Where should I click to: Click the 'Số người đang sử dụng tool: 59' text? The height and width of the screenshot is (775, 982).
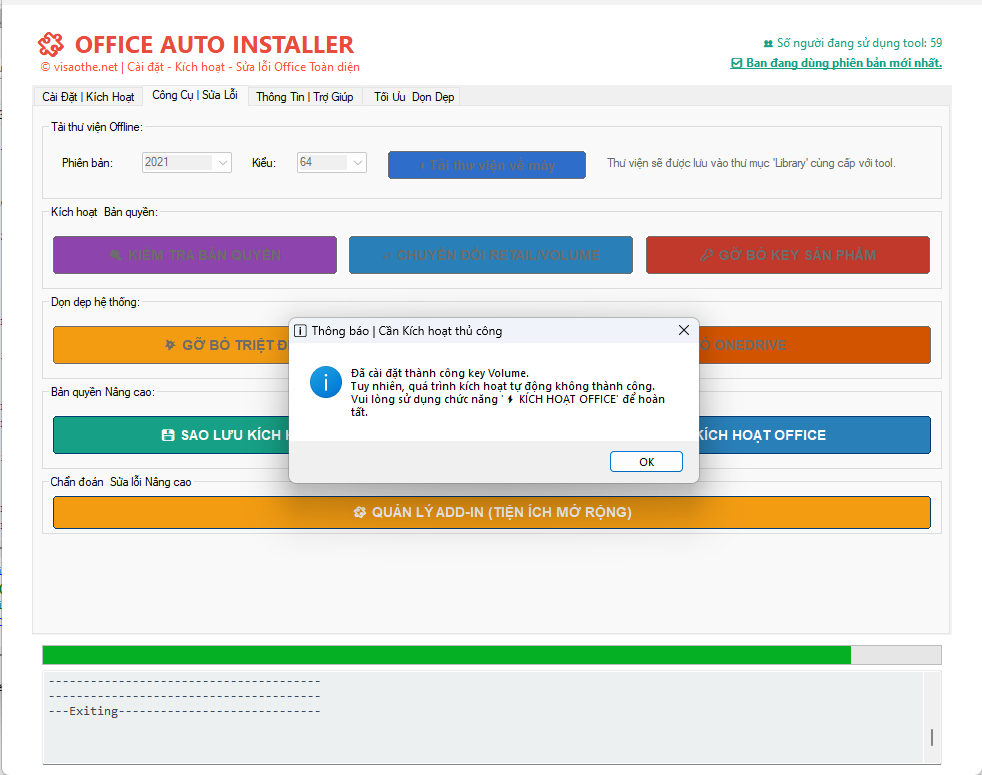click(x=859, y=43)
